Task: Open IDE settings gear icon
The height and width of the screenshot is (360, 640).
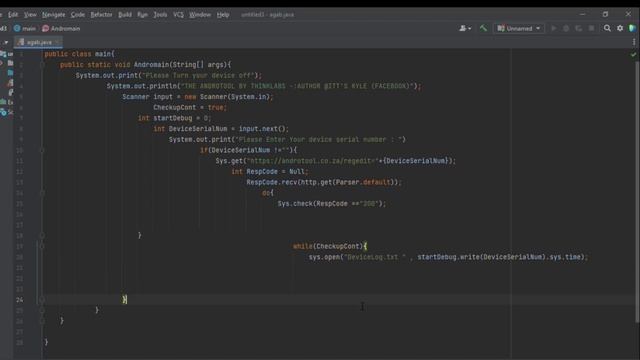Action: coord(620,28)
